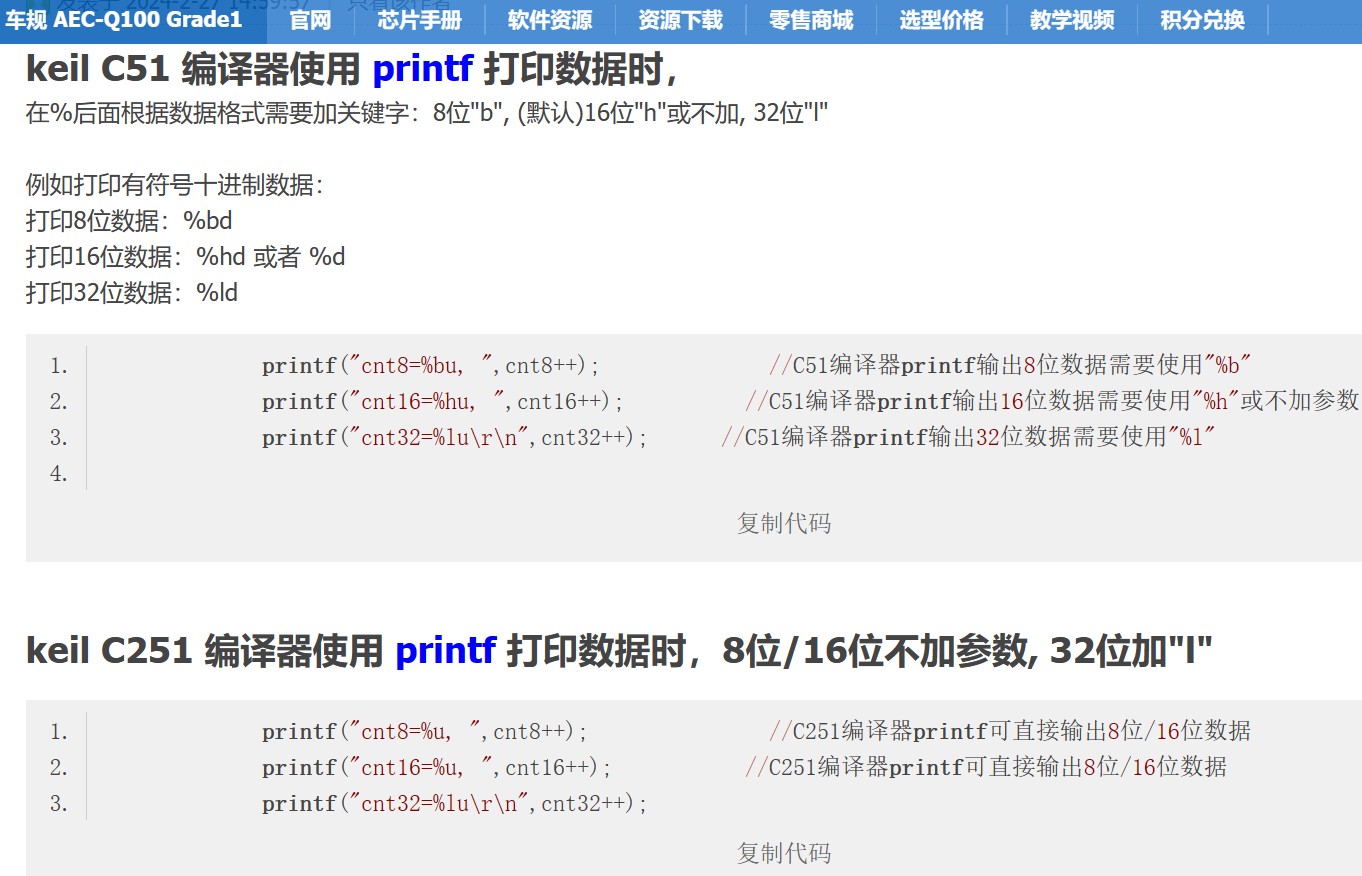Open the 芯片手册 menu item
This screenshot has height=876, width=1362.
pos(420,20)
